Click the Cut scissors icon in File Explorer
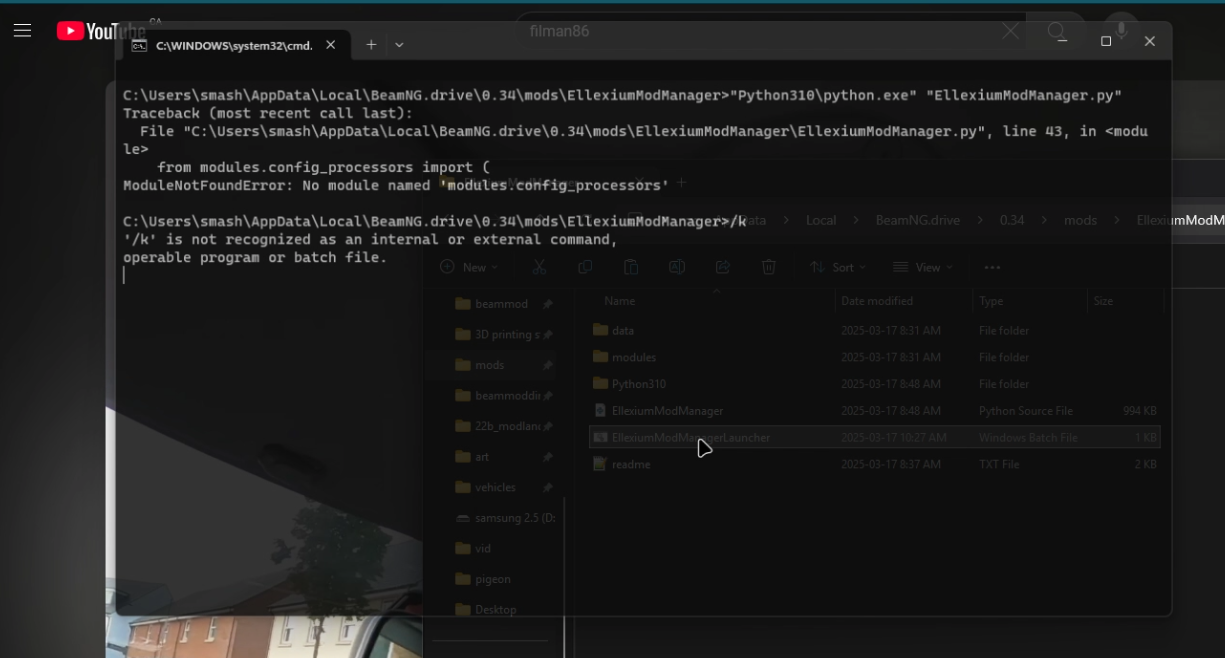1225x658 pixels. coord(539,267)
